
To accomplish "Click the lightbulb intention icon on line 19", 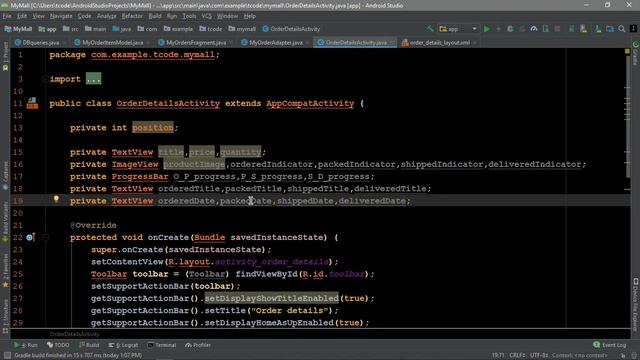I will 56,199.
